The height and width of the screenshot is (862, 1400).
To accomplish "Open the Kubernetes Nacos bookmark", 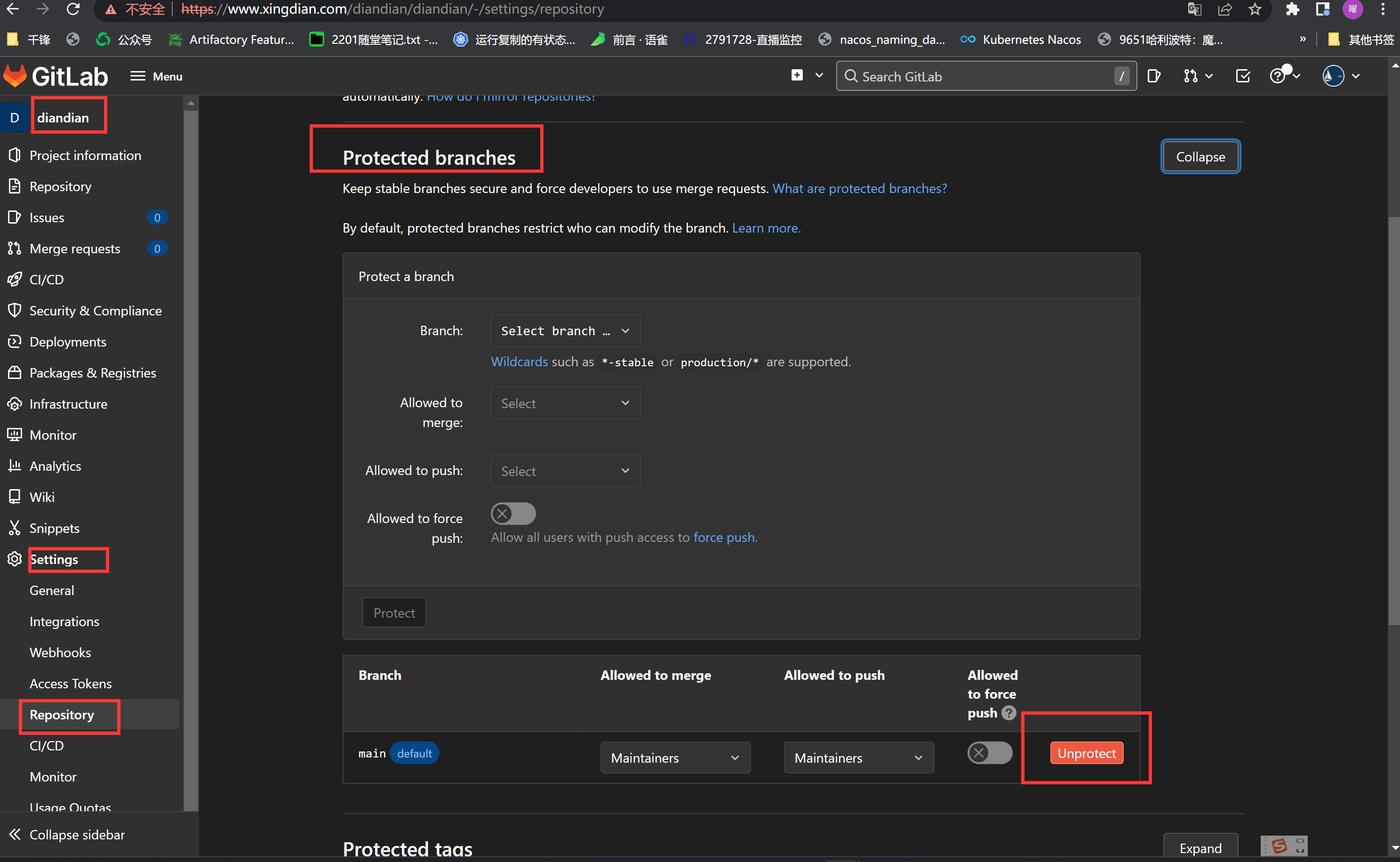I will [x=1021, y=40].
